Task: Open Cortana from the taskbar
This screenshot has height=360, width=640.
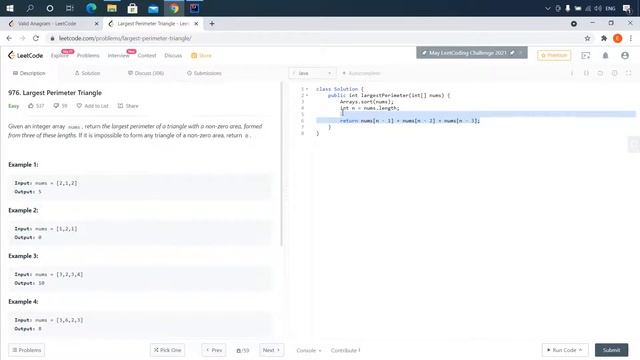Action: (x=50, y=8)
